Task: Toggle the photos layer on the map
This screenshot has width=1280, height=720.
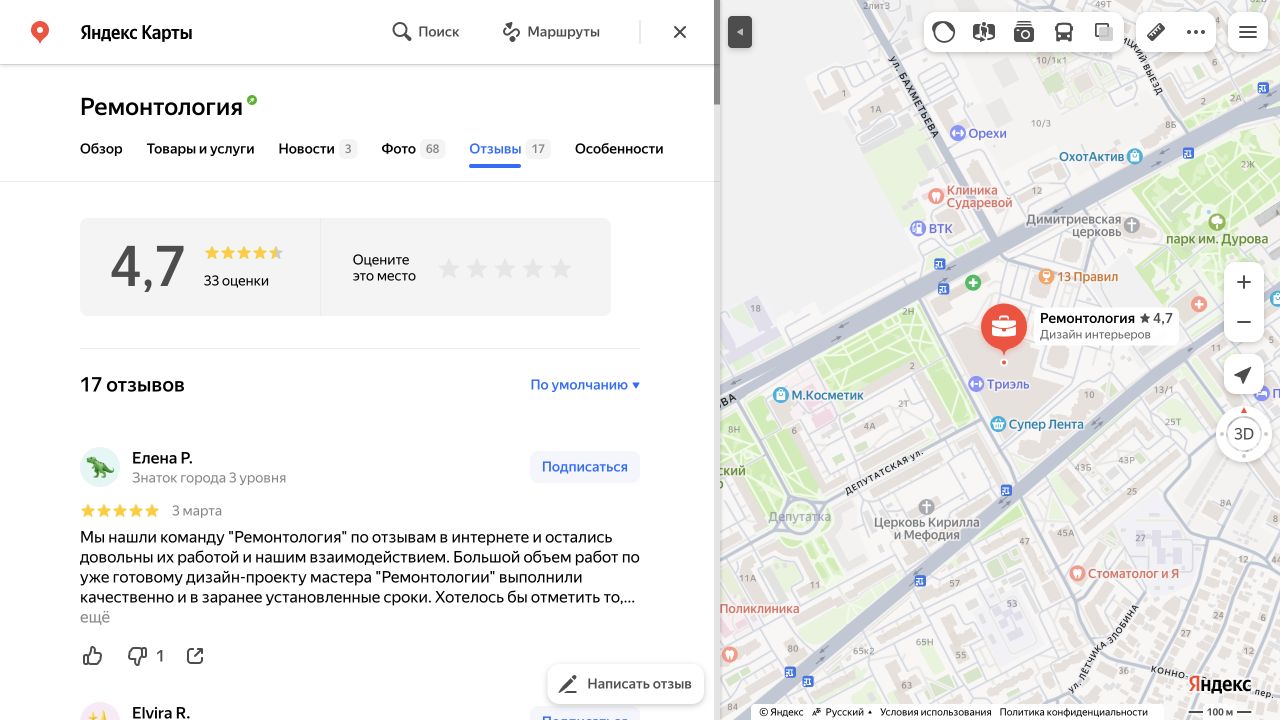Action: [1024, 32]
